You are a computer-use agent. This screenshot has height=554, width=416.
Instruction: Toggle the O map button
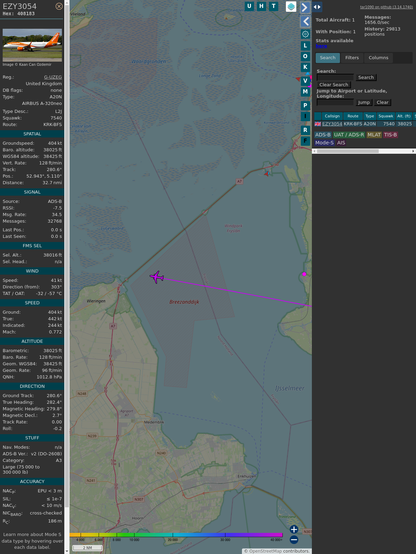pyautogui.click(x=305, y=56)
